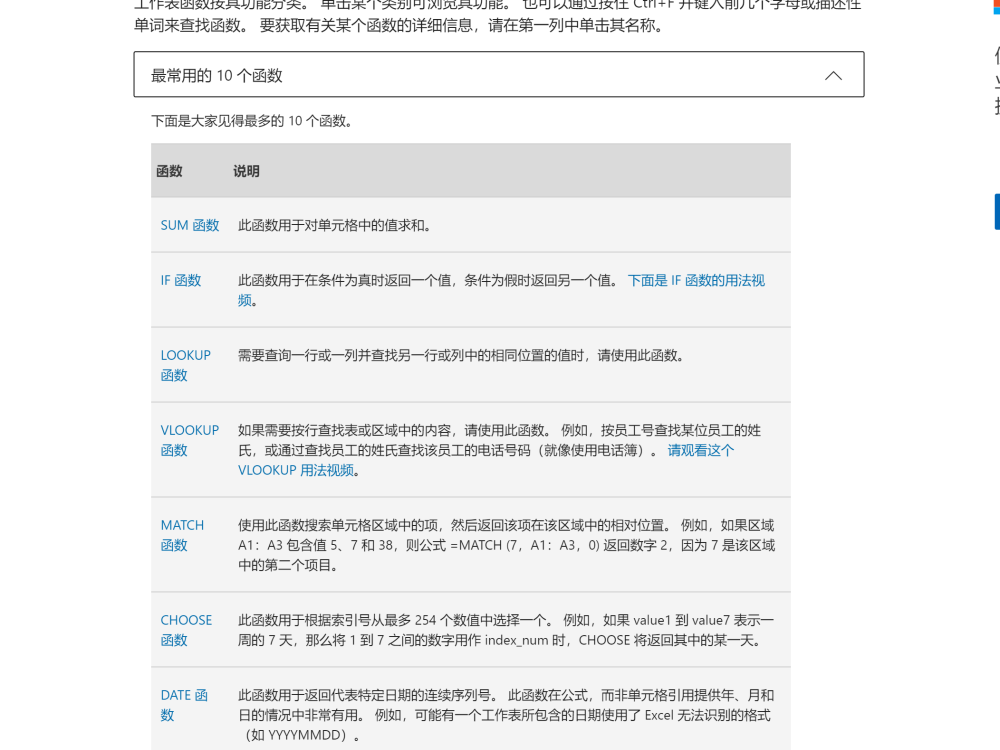Viewport: 1000px width, 750px height.
Task: Open the LOOKUP 函数 link
Action: (x=186, y=365)
